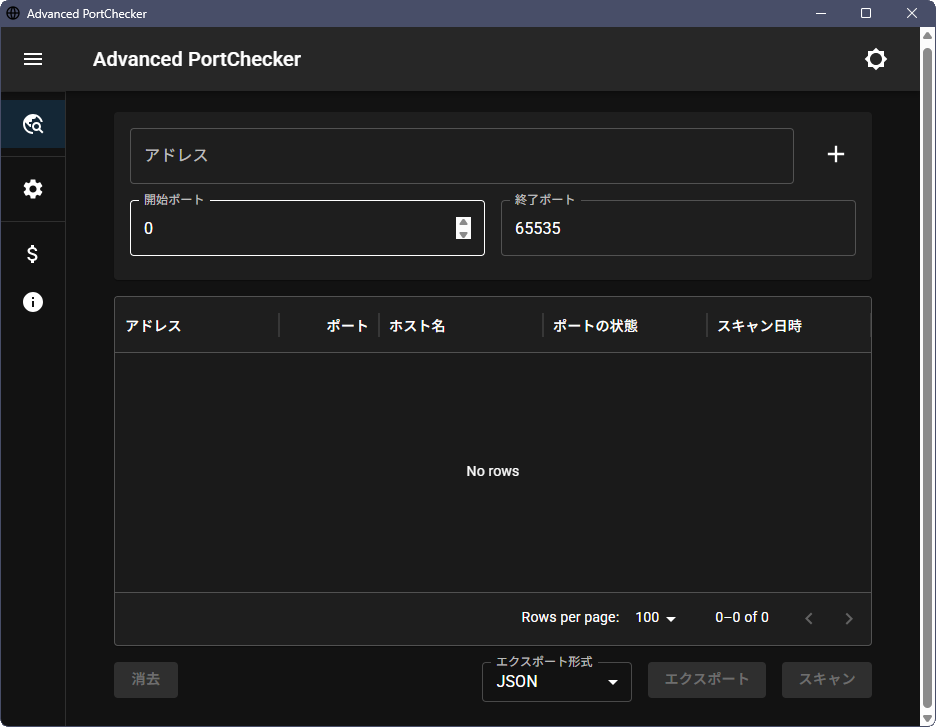The width and height of the screenshot is (936, 727).
Task: Toggle light/dark theme sun icon
Action: 876,59
